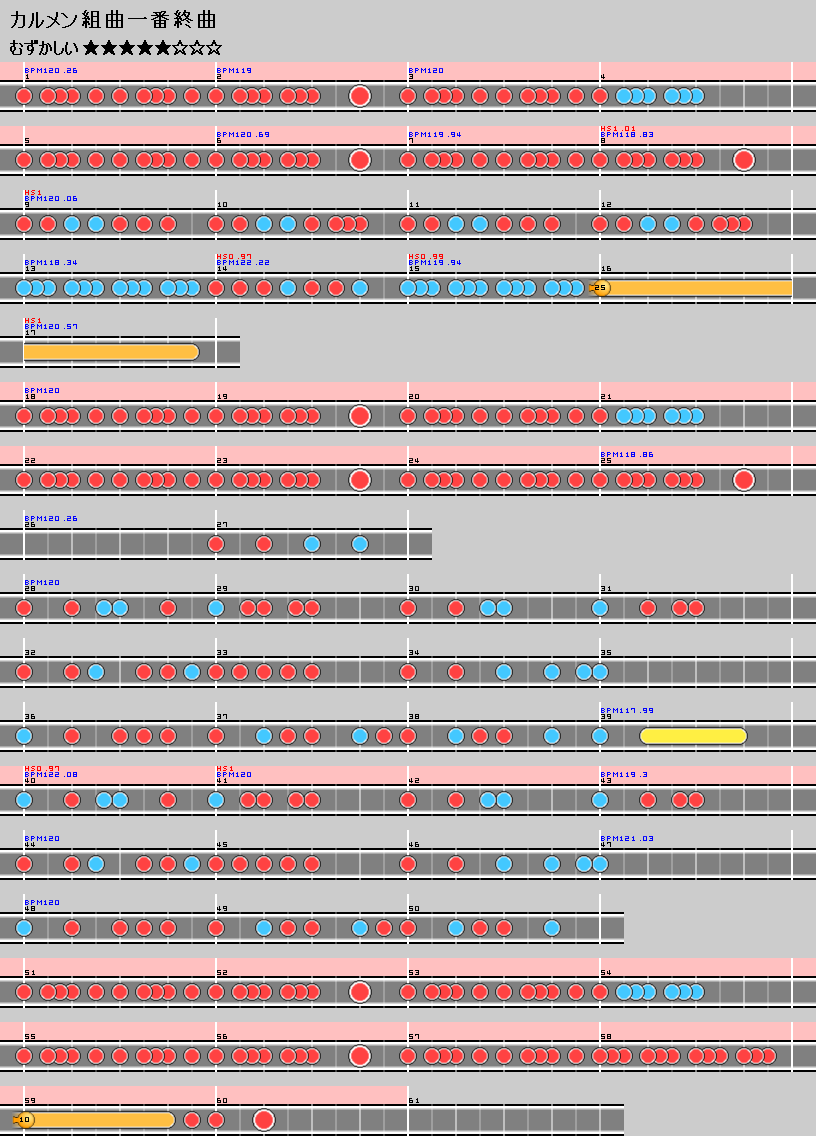Click the large red note in measure 56
The image size is (816, 1136).
tap(360, 1056)
